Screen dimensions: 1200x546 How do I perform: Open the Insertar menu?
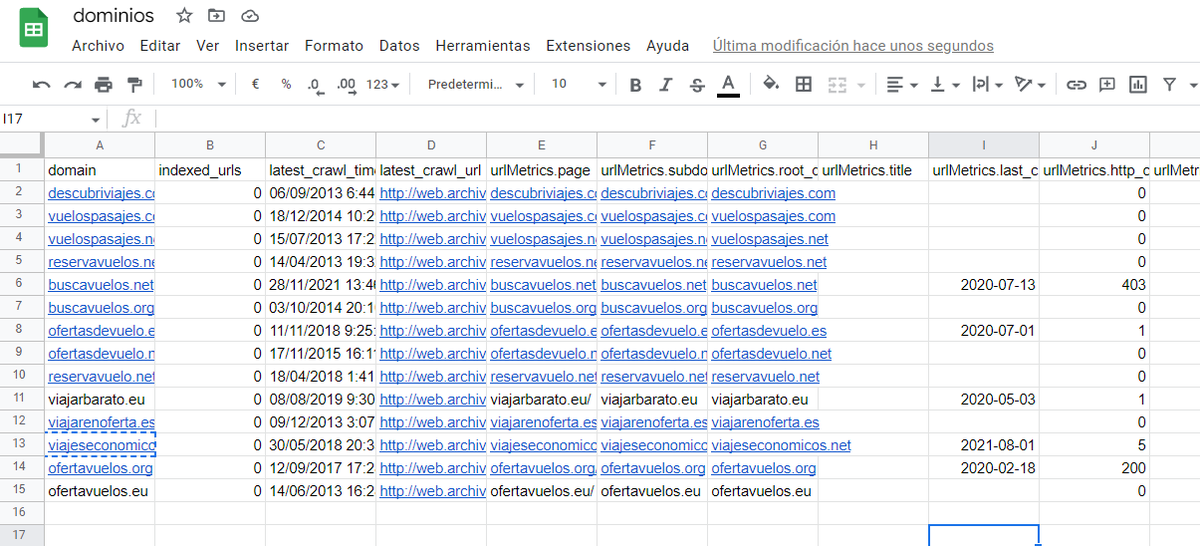tap(262, 46)
